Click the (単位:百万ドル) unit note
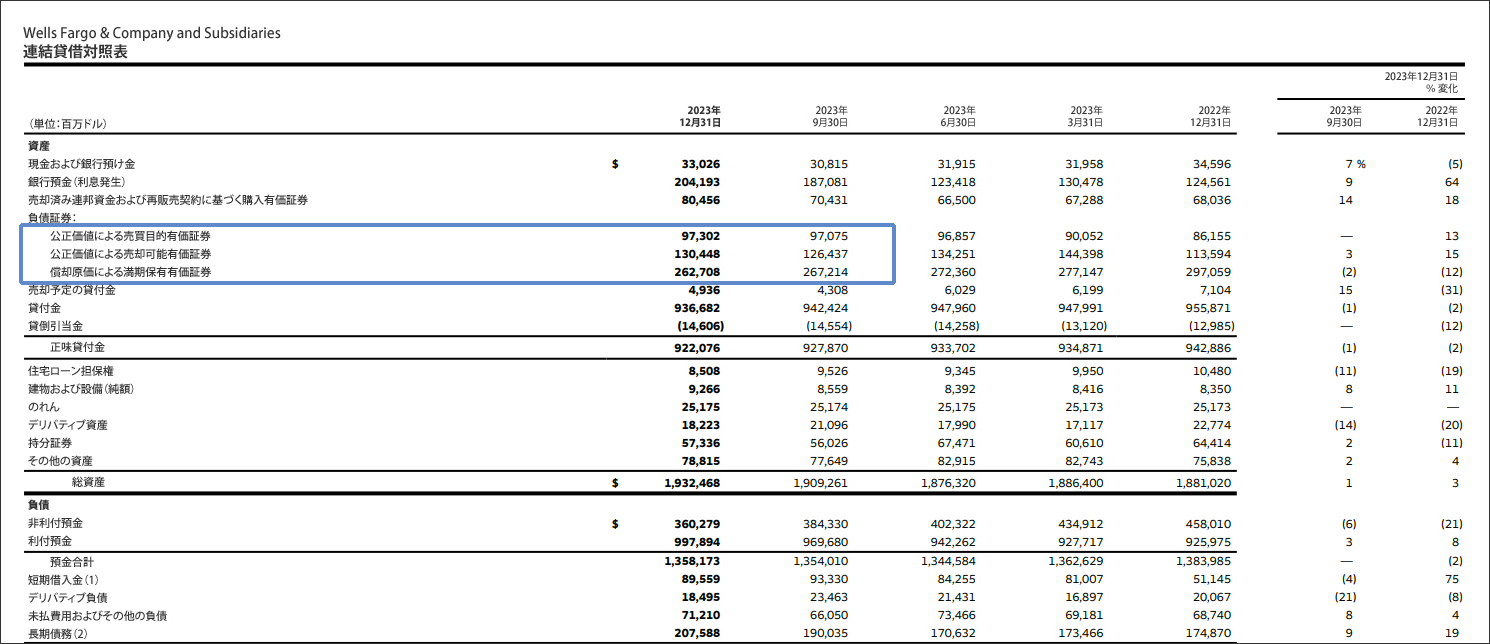Screen dimensions: 1490x644 [x=67, y=124]
